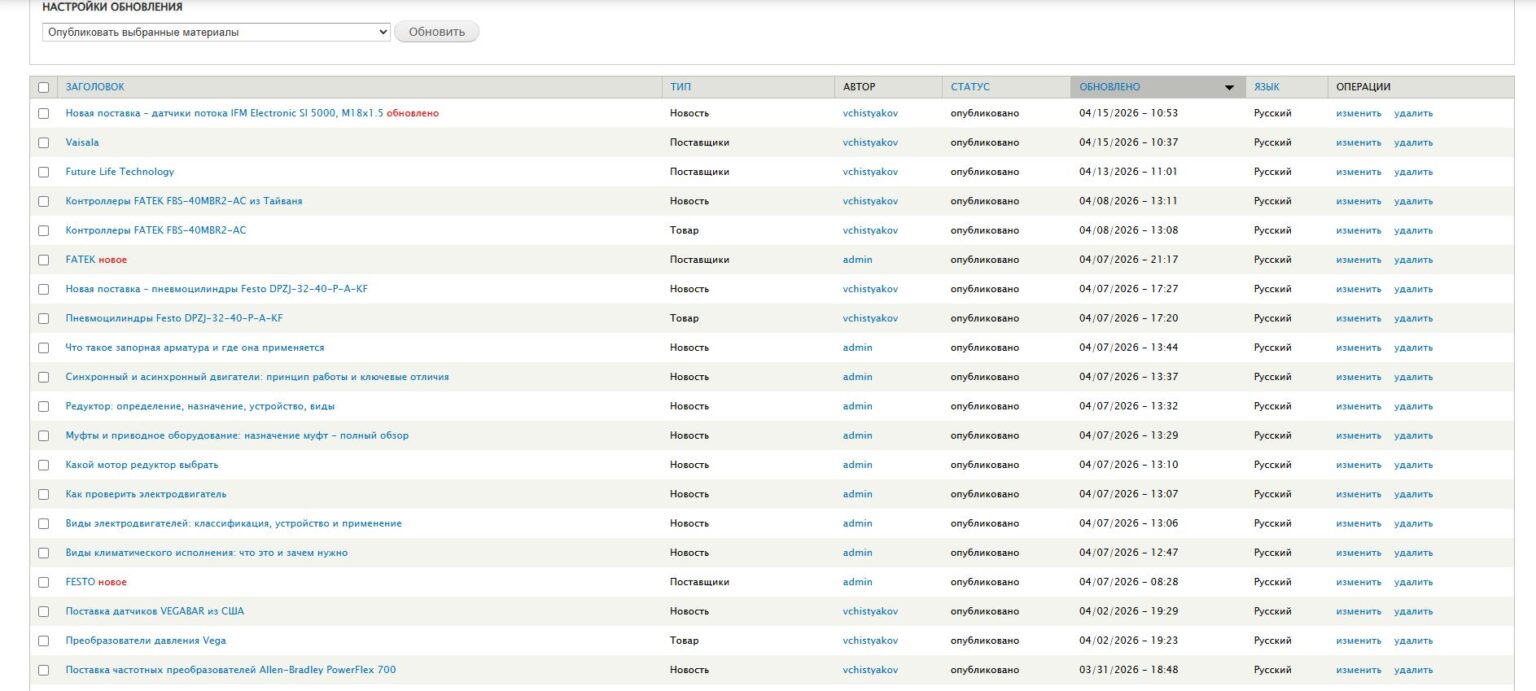Image resolution: width=1536 pixels, height=691 pixels.
Task: Open Future Life Technology title link
Action: tap(120, 171)
